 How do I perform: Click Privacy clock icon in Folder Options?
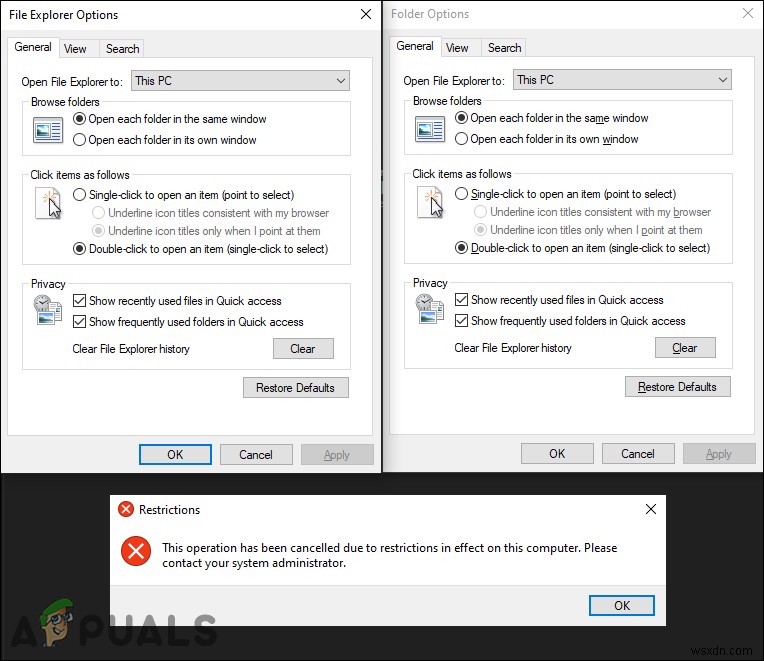pyautogui.click(x=429, y=308)
